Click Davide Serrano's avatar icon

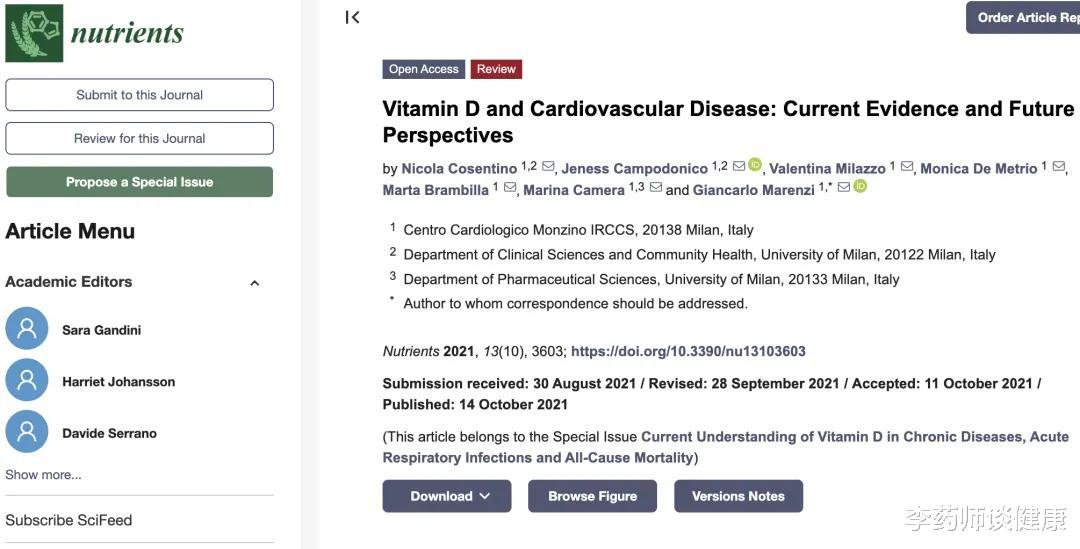[27, 432]
